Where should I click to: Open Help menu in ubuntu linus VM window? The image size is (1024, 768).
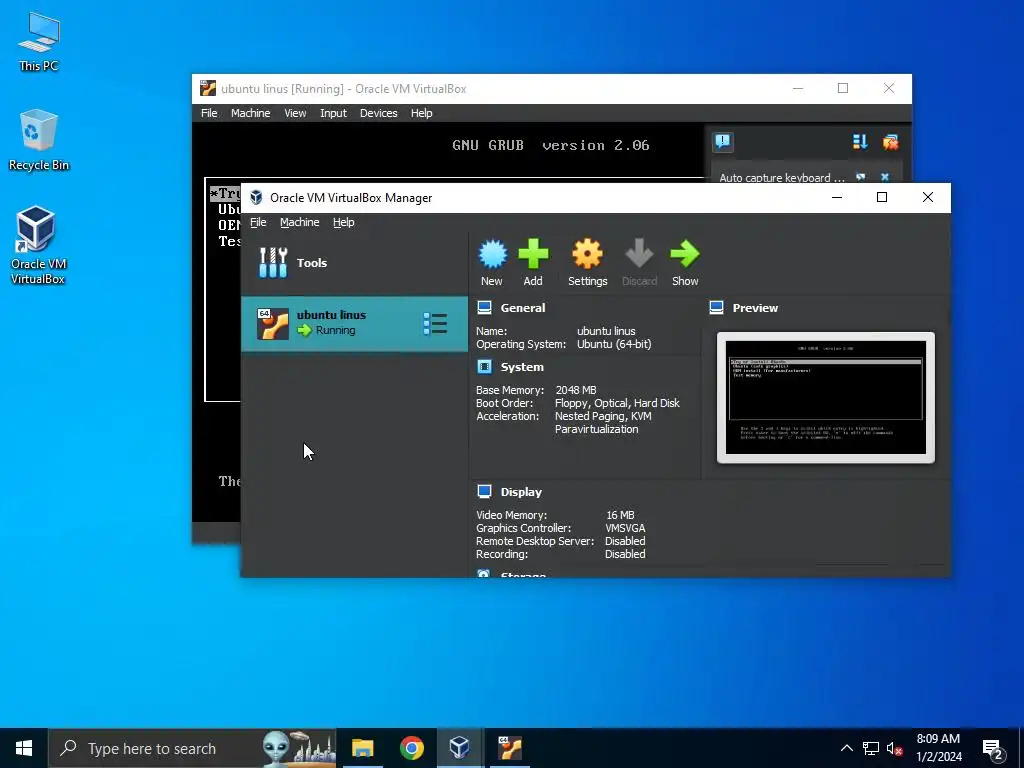pos(421,113)
